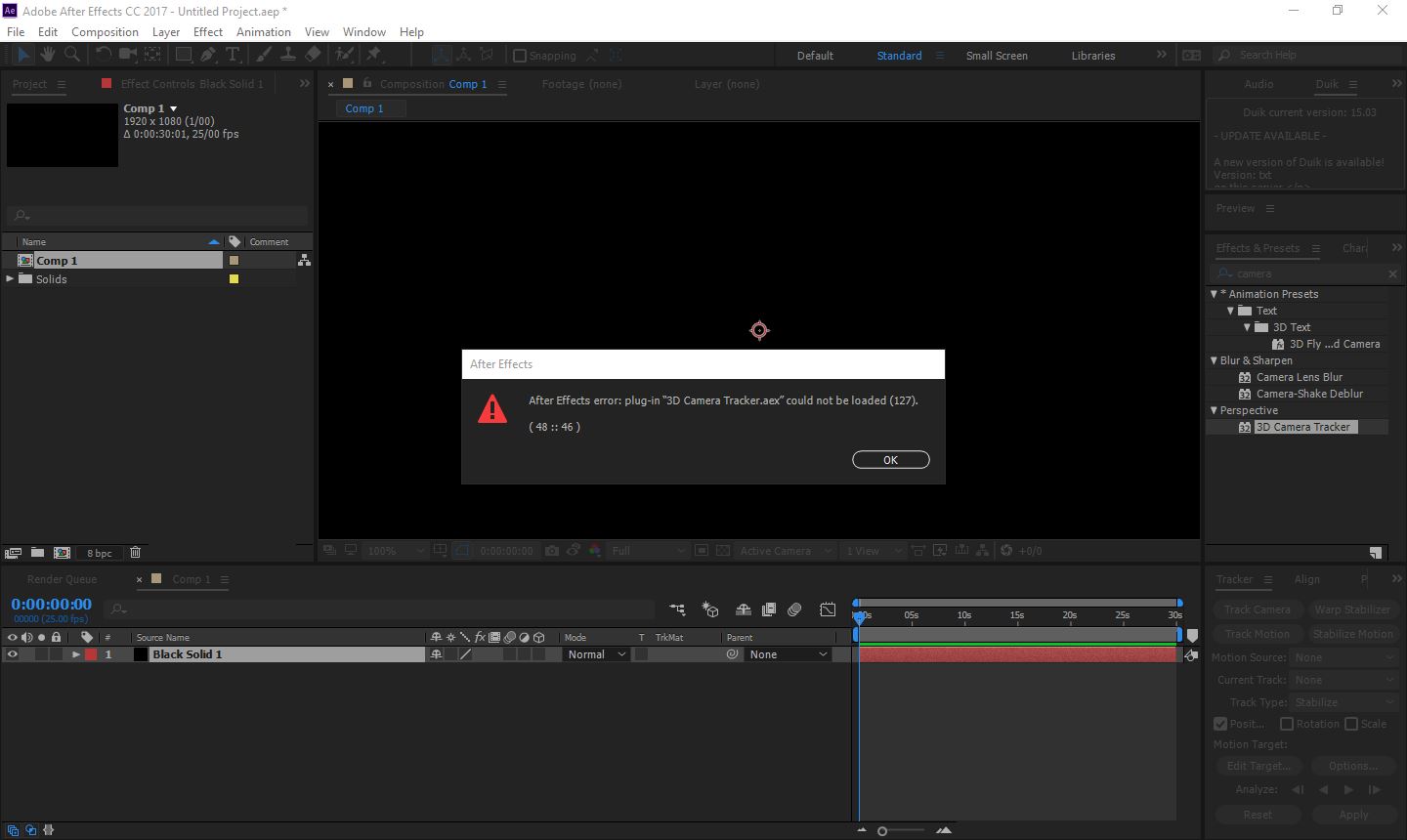
Task: Delete selected project item trash icon
Action: [136, 553]
